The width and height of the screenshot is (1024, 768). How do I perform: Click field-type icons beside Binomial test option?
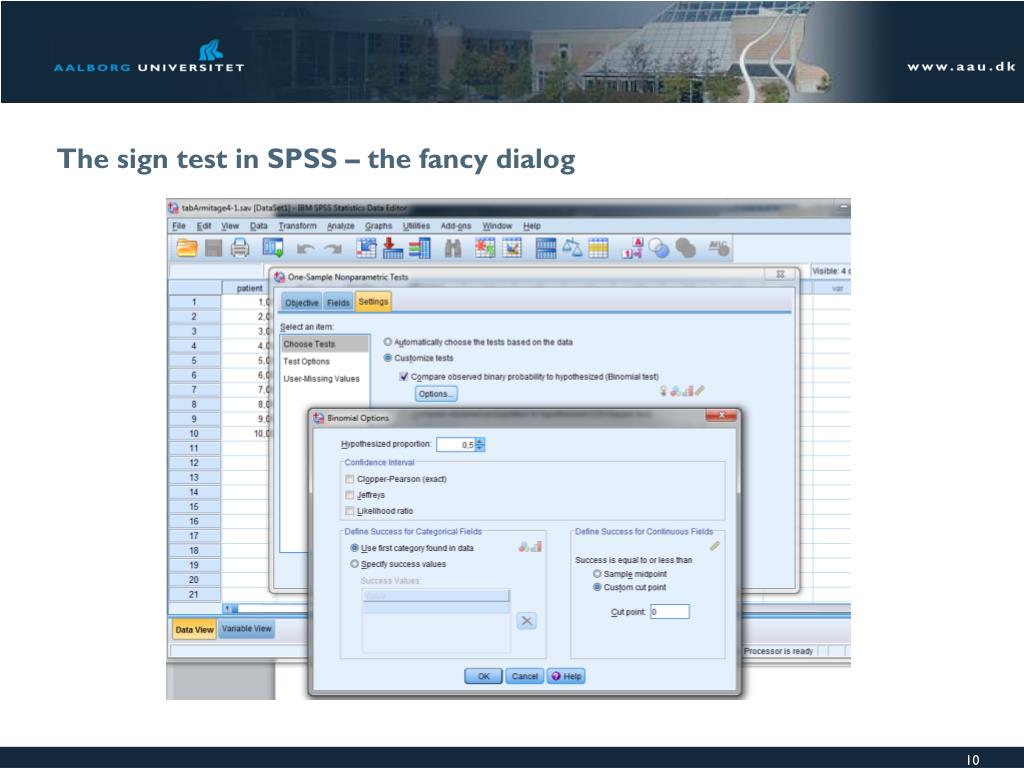[682, 391]
